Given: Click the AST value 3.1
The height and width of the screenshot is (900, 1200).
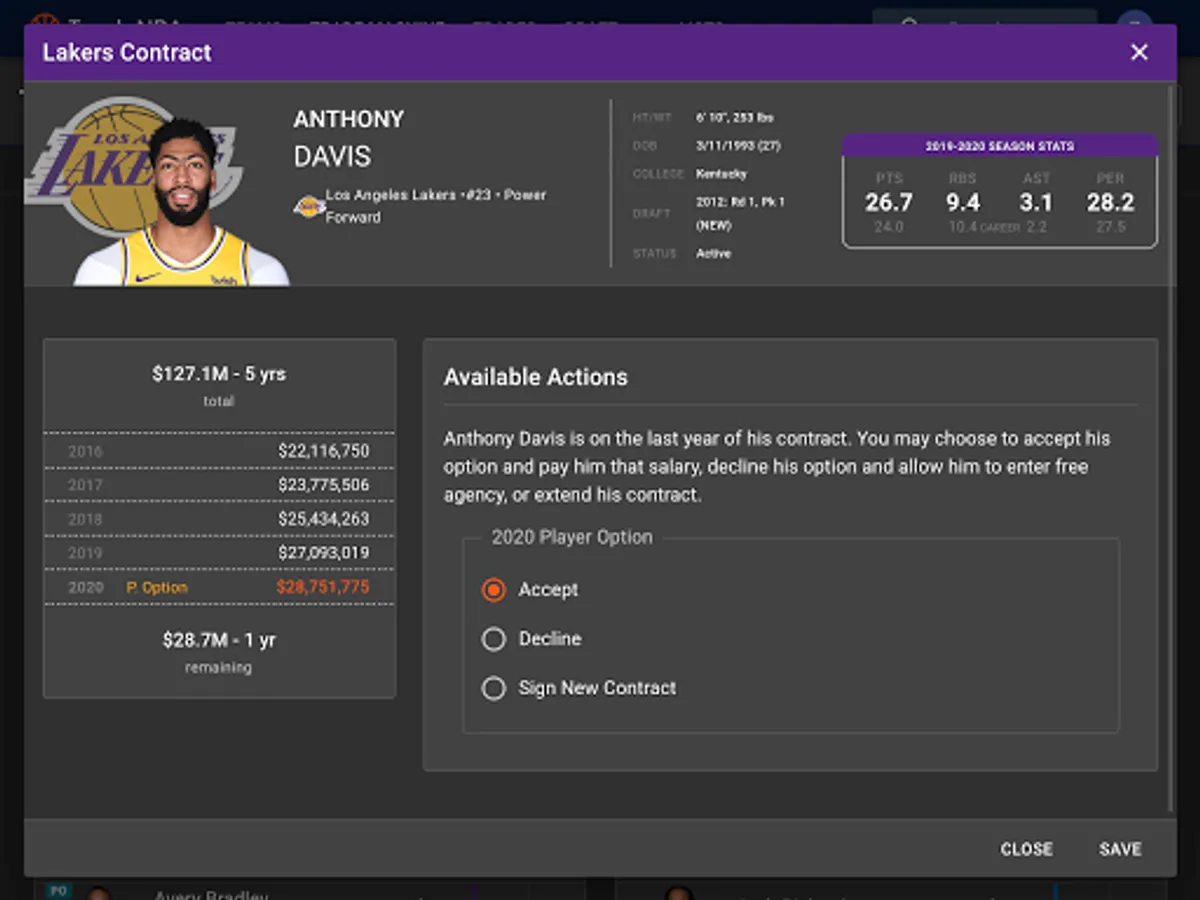Looking at the screenshot, I should 1036,203.
